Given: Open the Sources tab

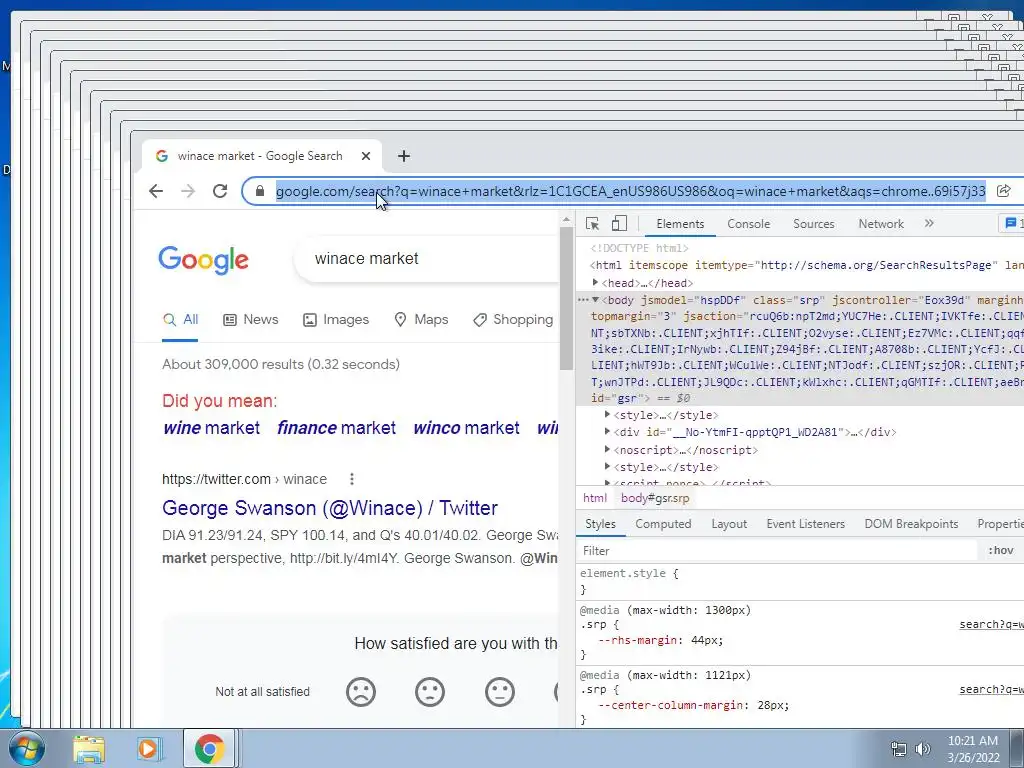Looking at the screenshot, I should pos(813,224).
